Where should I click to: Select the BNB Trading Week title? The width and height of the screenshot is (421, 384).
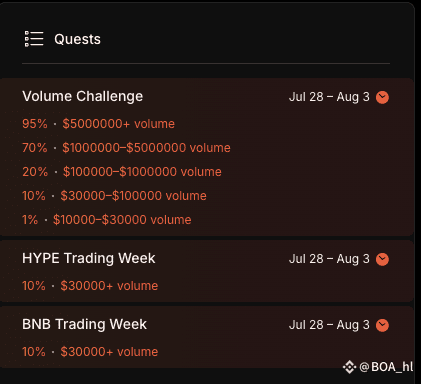tap(84, 324)
